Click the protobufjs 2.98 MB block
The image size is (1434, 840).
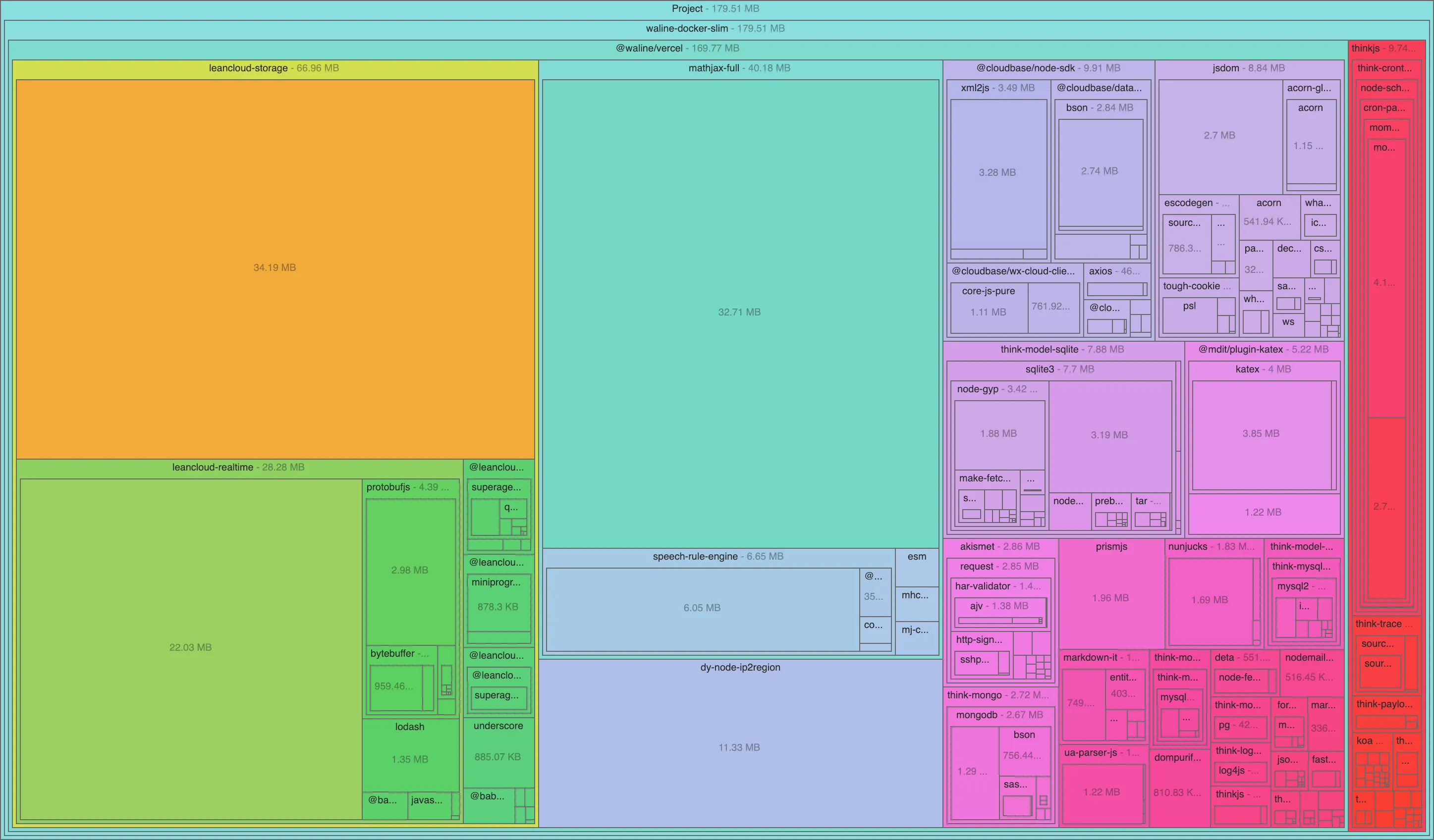(410, 570)
